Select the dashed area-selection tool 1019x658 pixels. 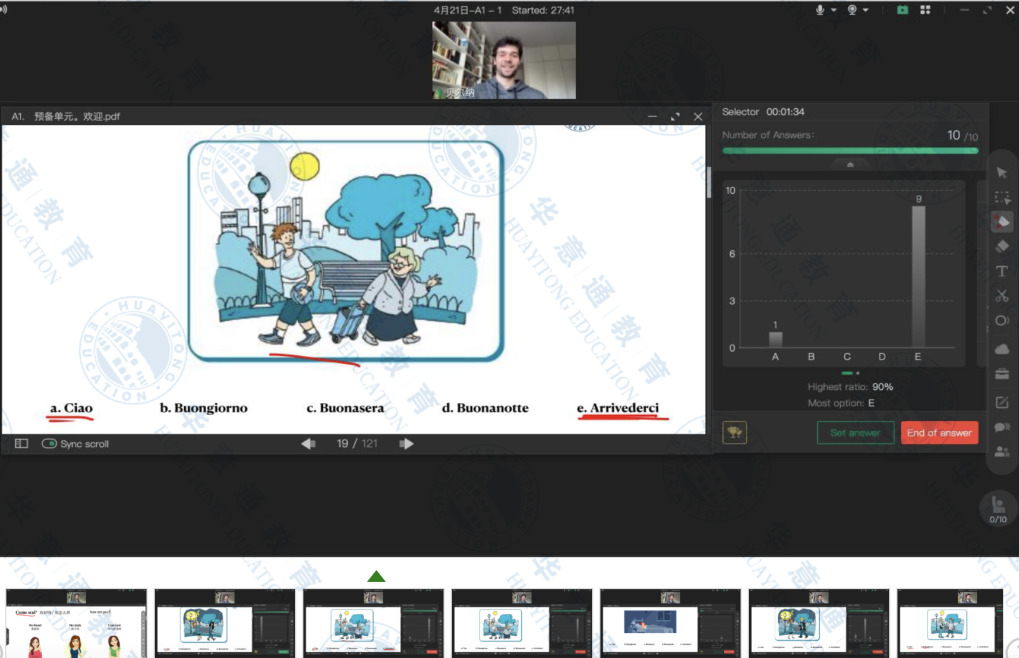pos(1001,197)
